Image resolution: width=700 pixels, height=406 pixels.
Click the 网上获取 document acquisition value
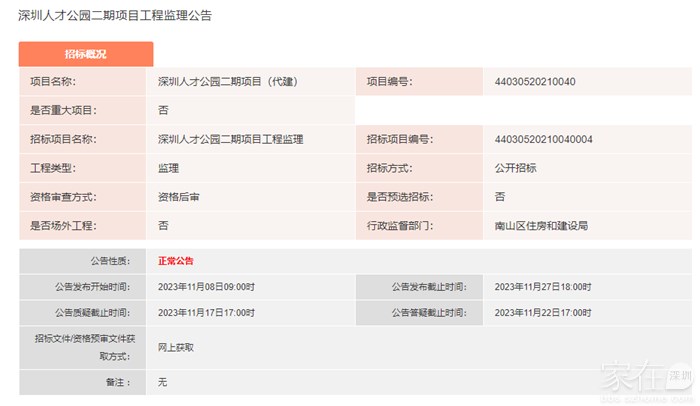tap(176, 347)
